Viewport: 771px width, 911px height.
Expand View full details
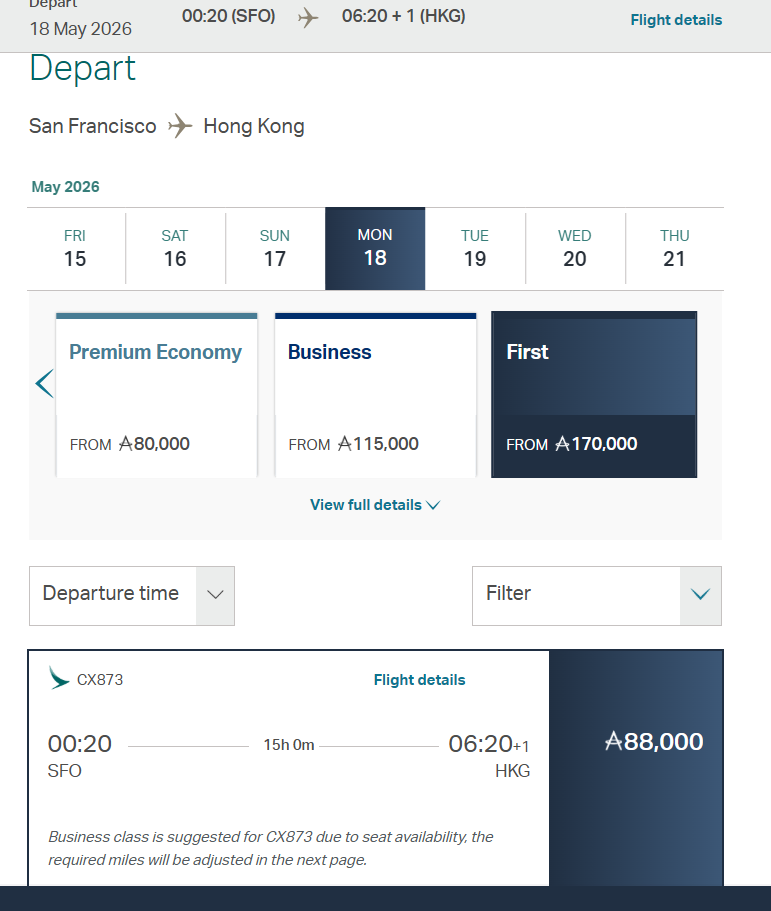[375, 505]
